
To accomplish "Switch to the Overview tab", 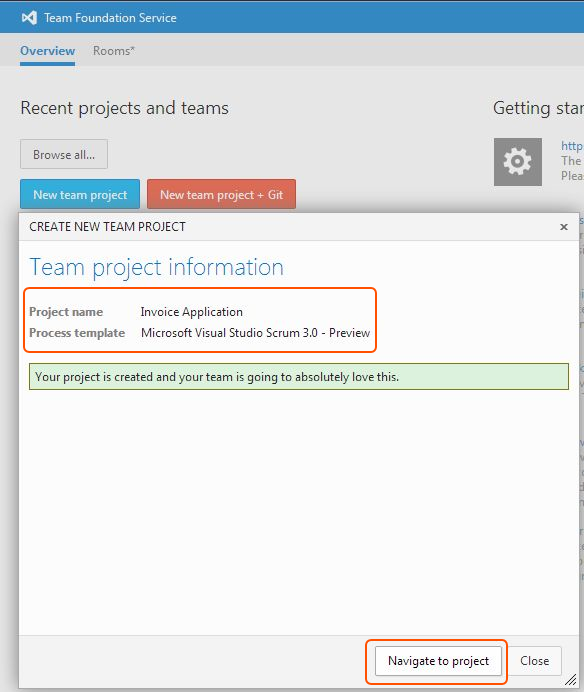I will 47,51.
